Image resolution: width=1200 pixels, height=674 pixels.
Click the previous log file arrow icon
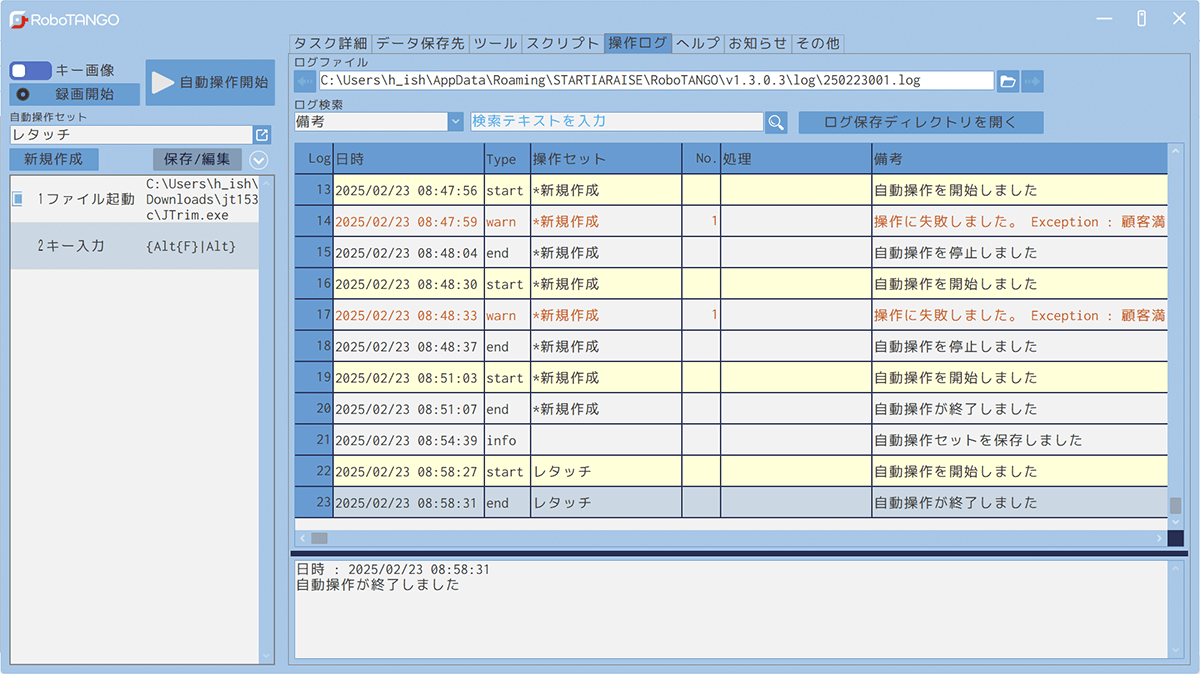coord(304,81)
